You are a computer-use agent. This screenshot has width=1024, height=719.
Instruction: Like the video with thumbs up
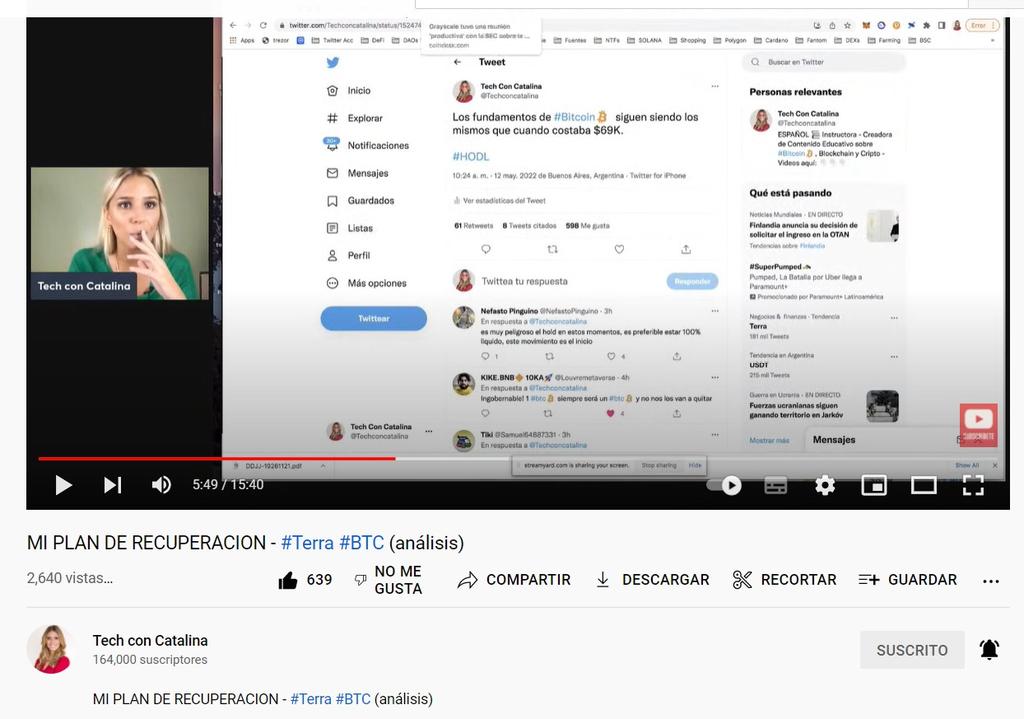tap(305, 580)
